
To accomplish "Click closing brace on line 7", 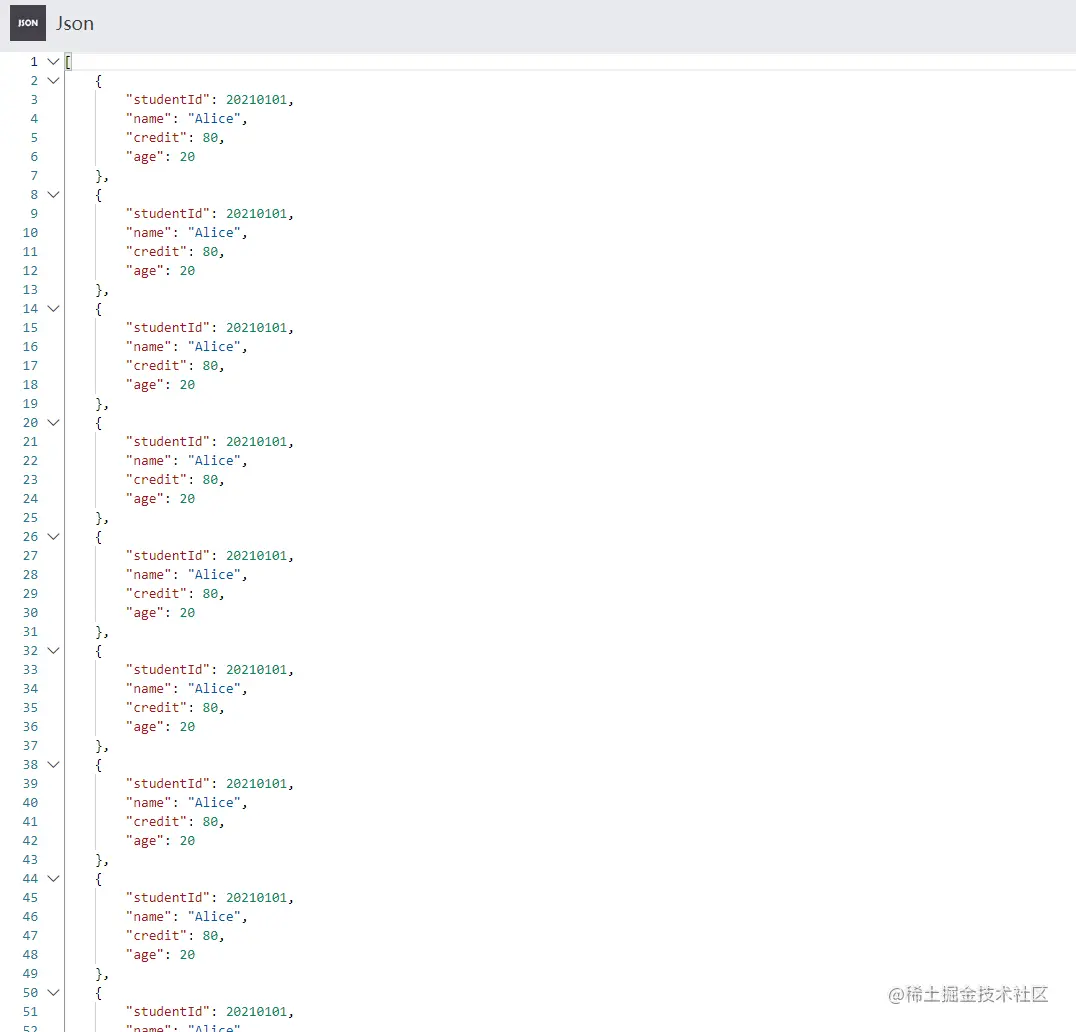I will pos(99,176).
